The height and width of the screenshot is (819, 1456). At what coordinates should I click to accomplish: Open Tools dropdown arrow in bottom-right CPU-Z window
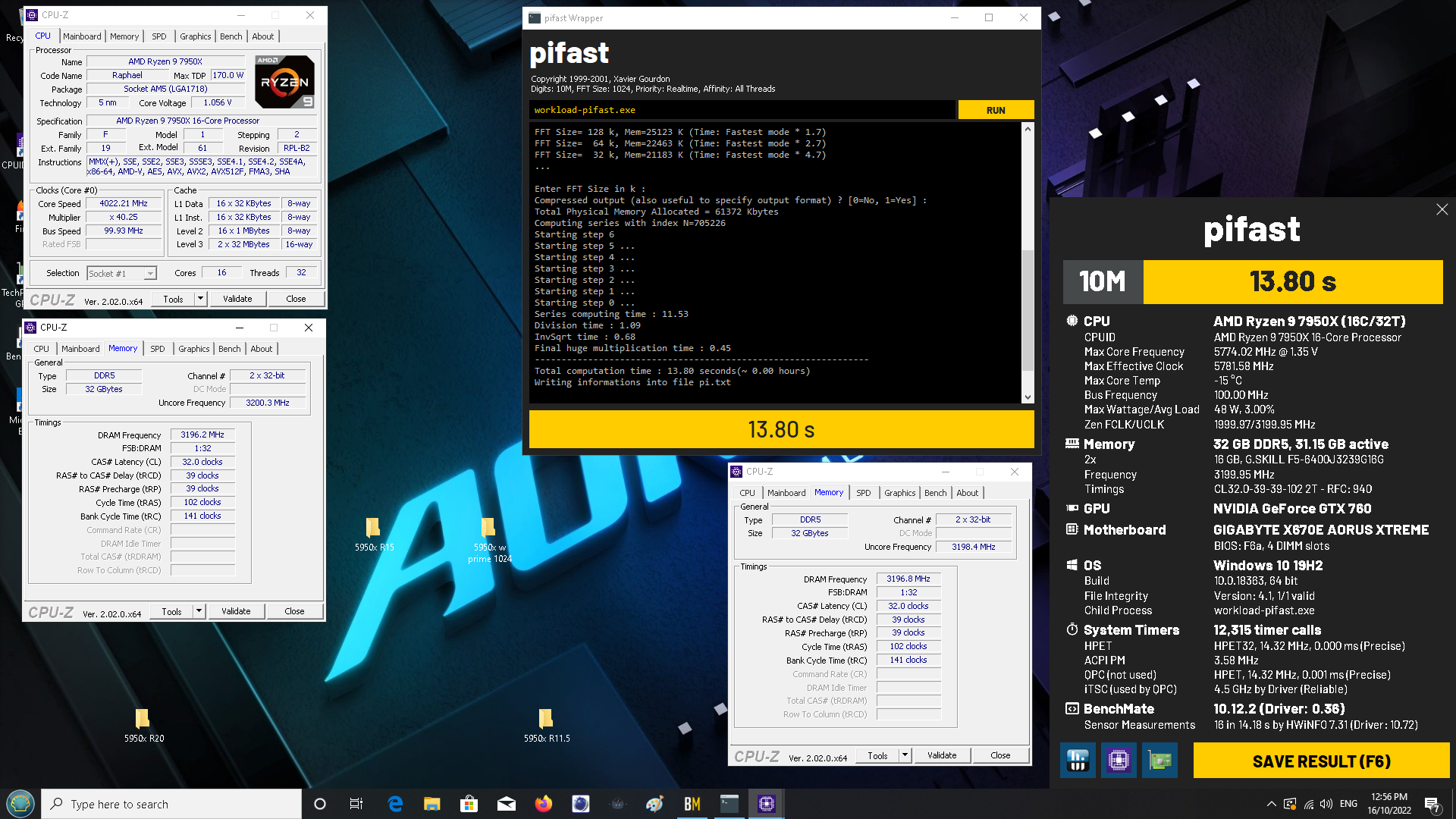(905, 755)
